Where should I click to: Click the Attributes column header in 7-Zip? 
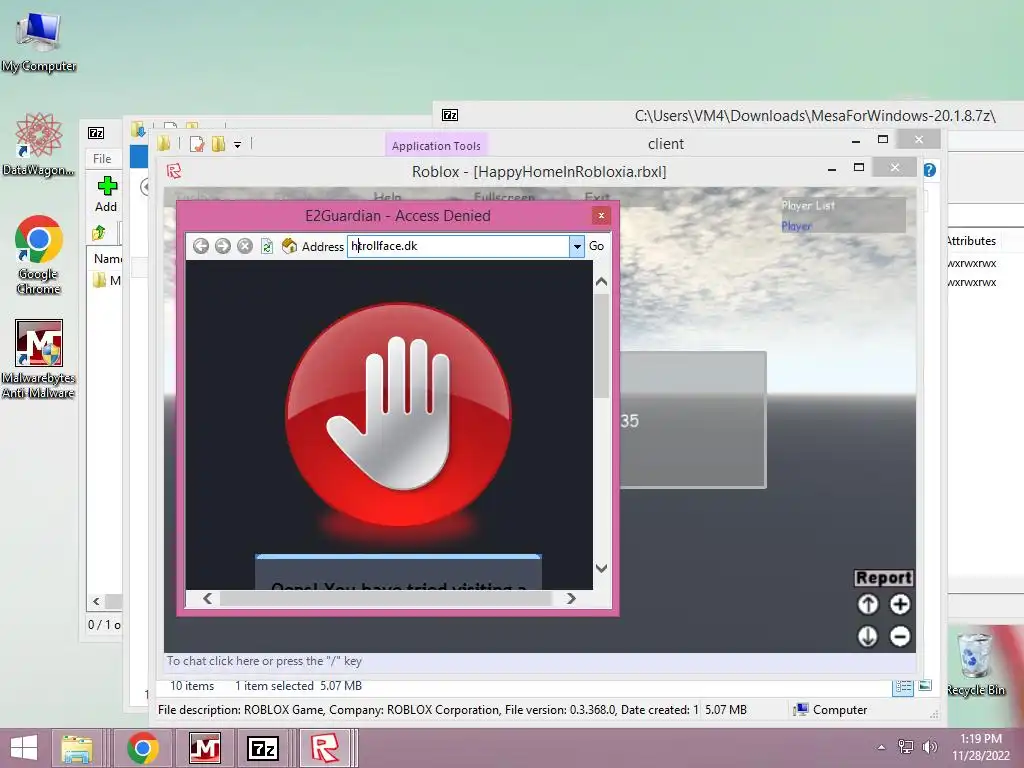(970, 241)
